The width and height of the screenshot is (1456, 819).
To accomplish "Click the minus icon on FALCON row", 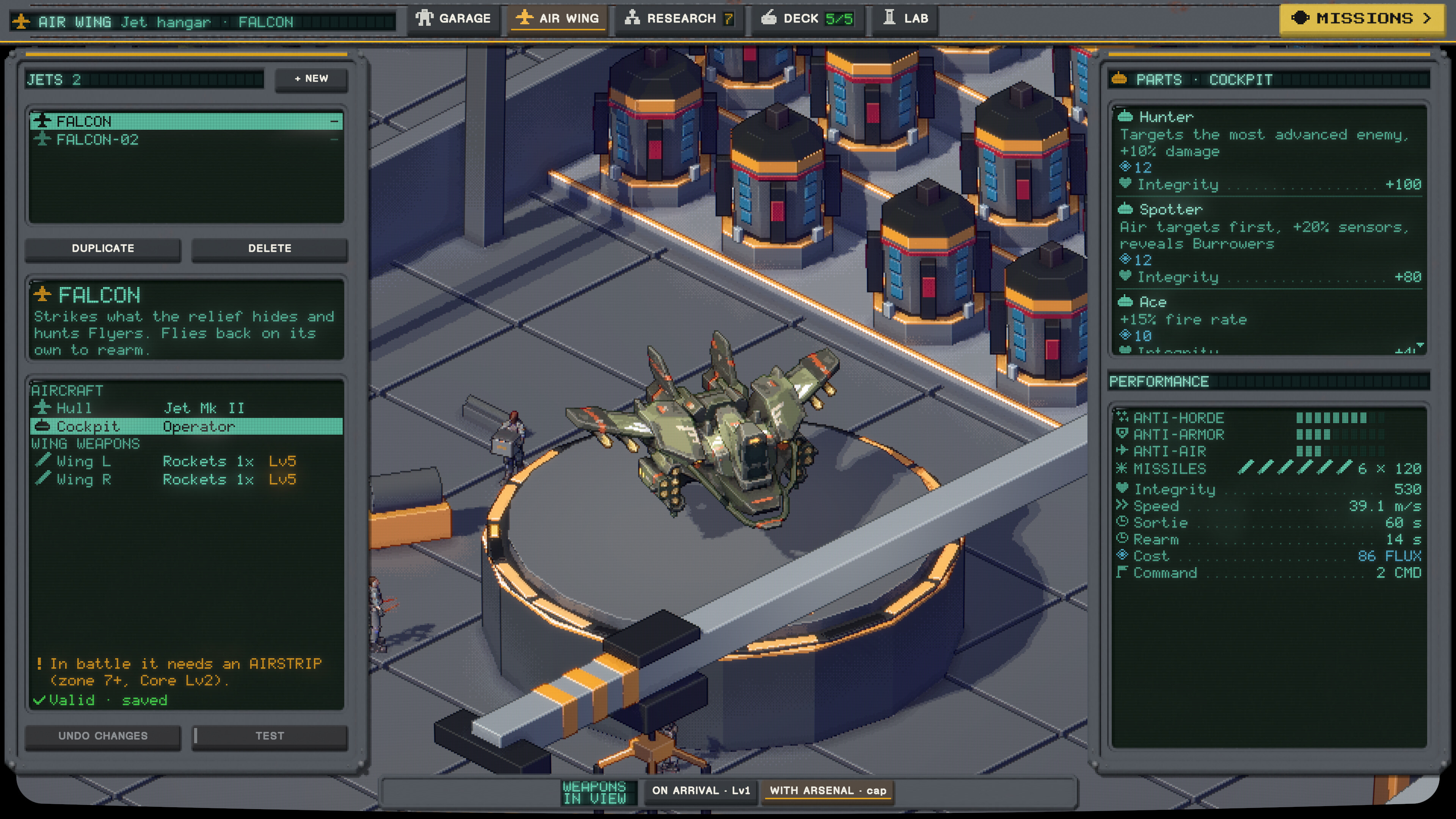I will tap(334, 121).
